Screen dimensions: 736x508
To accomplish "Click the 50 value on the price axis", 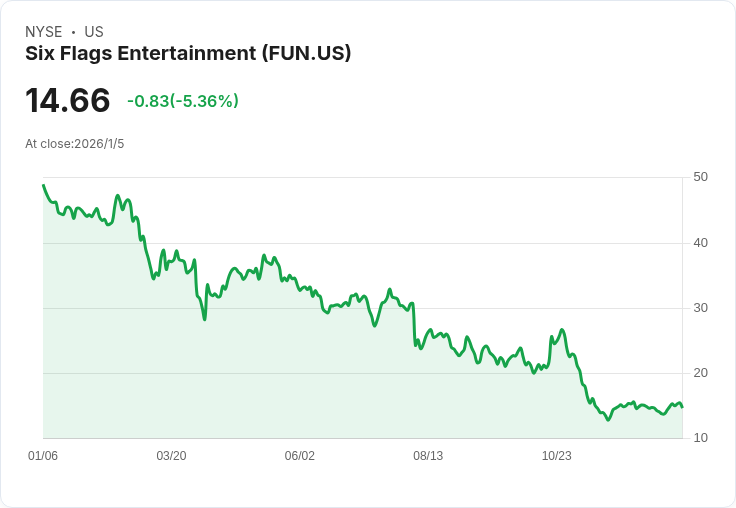I will 700,177.
